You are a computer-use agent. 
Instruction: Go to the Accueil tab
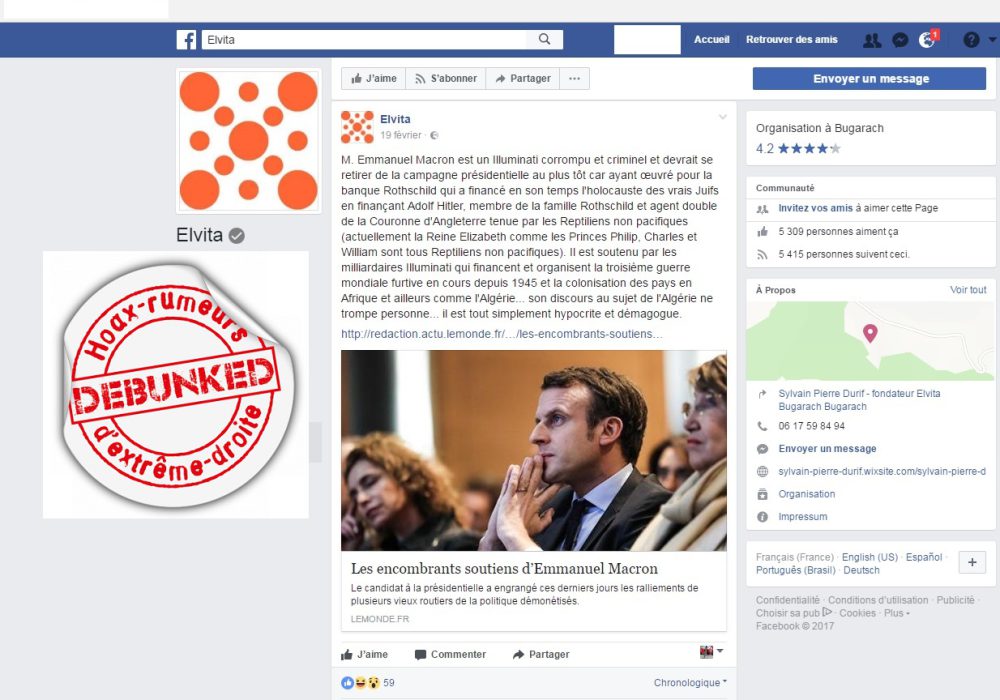click(x=712, y=40)
